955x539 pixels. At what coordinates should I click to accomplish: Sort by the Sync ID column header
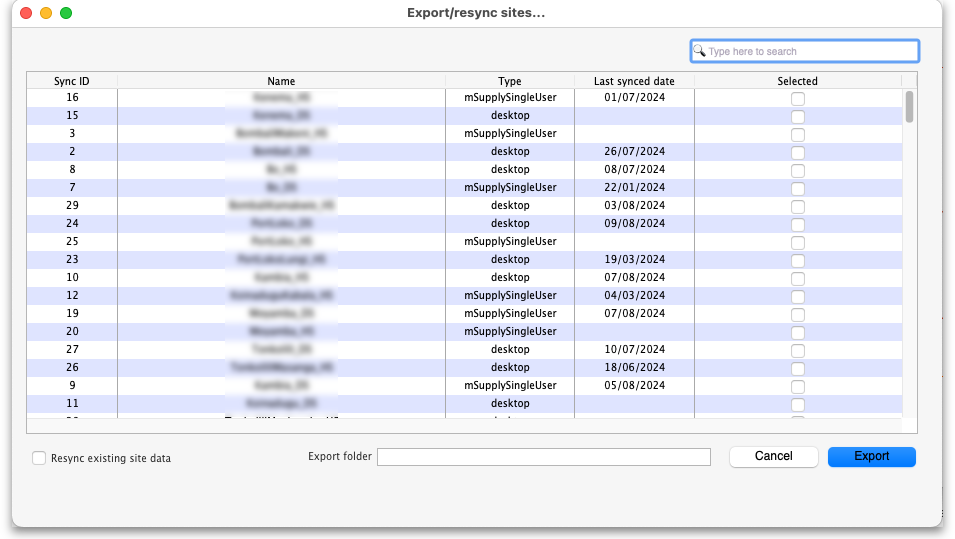pos(72,81)
